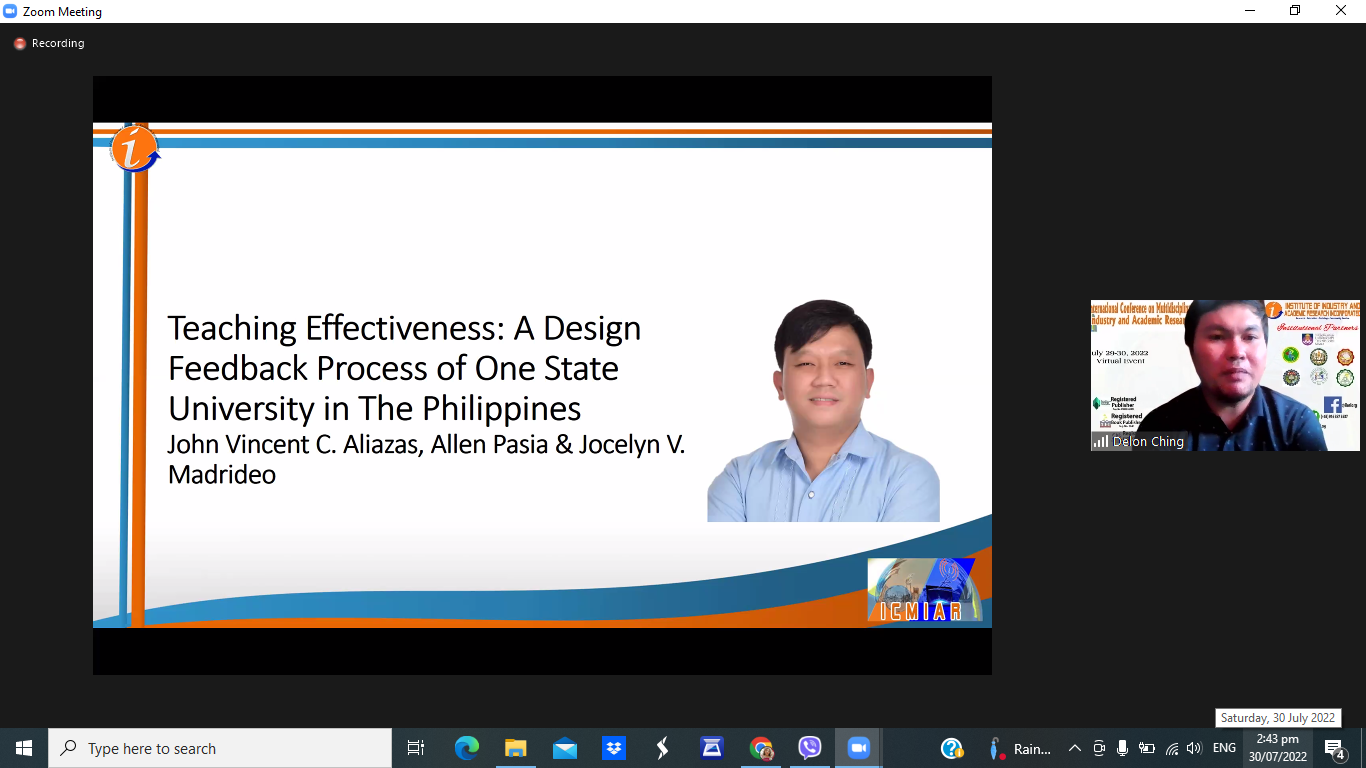Open the notification Action Center

[x=1334, y=748]
